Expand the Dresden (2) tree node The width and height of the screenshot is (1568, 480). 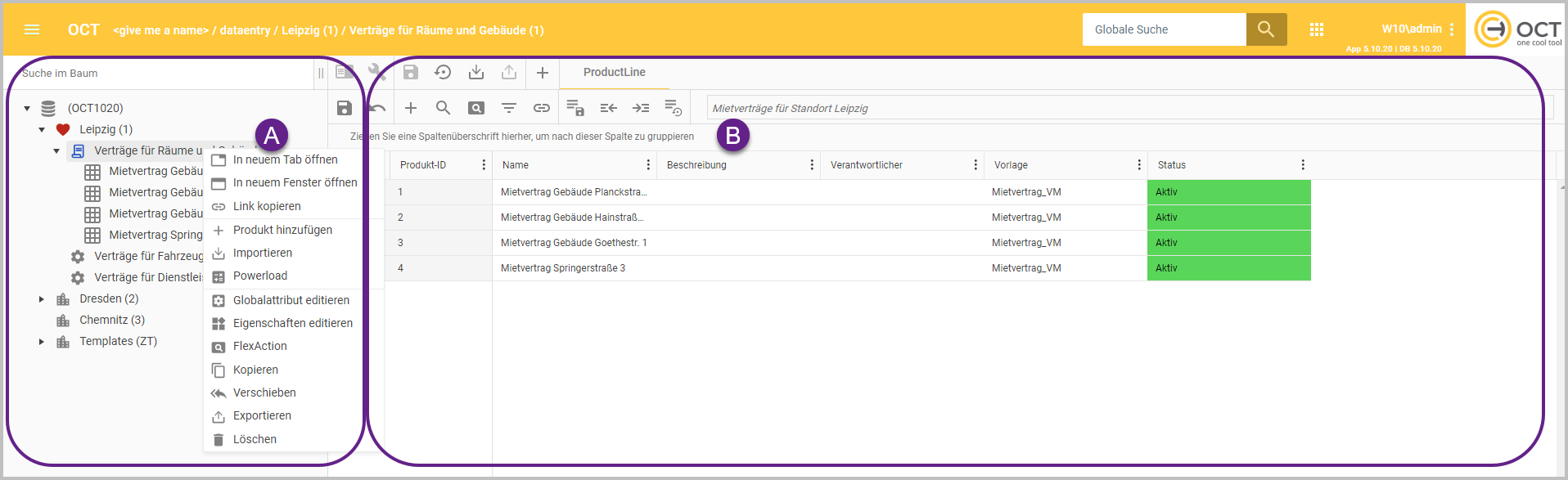42,299
